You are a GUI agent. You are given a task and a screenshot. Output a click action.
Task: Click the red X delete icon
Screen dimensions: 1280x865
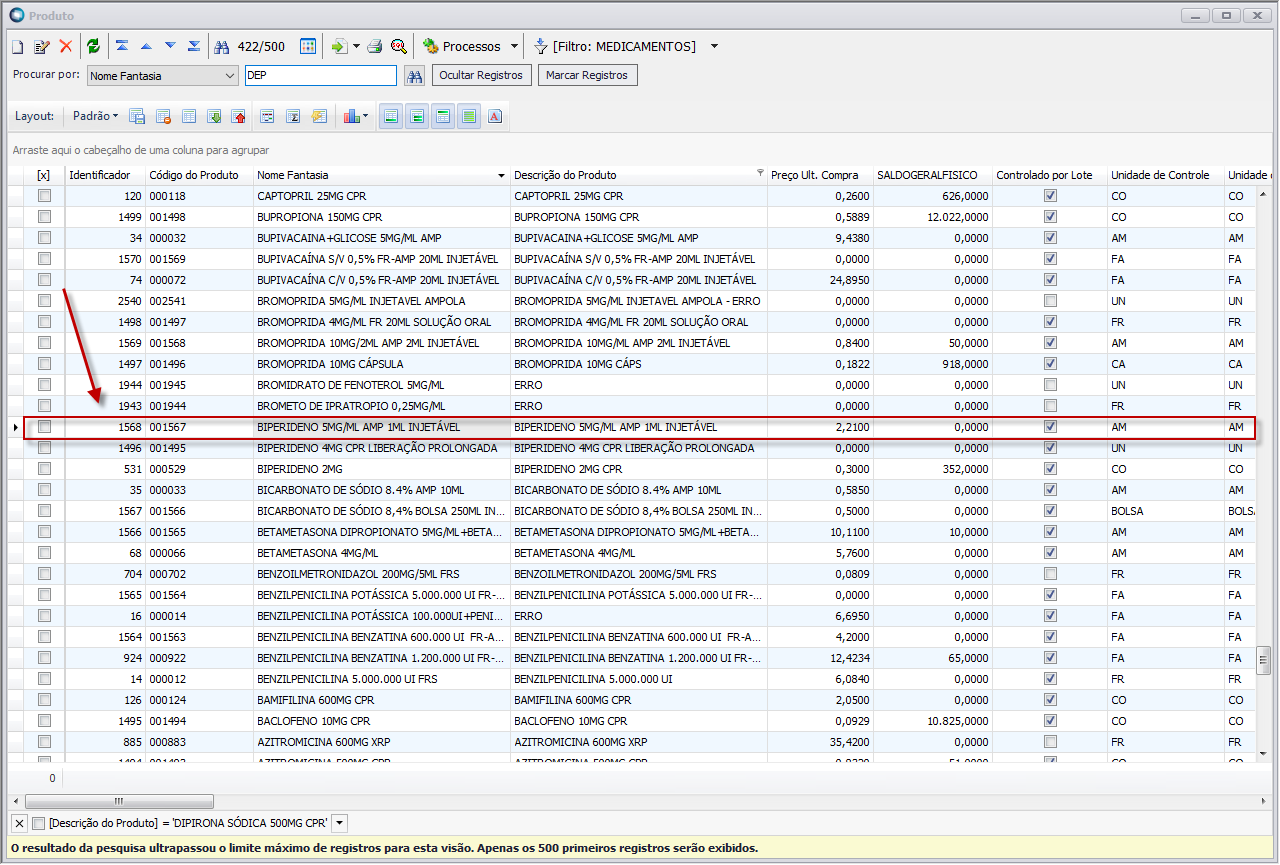pos(66,46)
